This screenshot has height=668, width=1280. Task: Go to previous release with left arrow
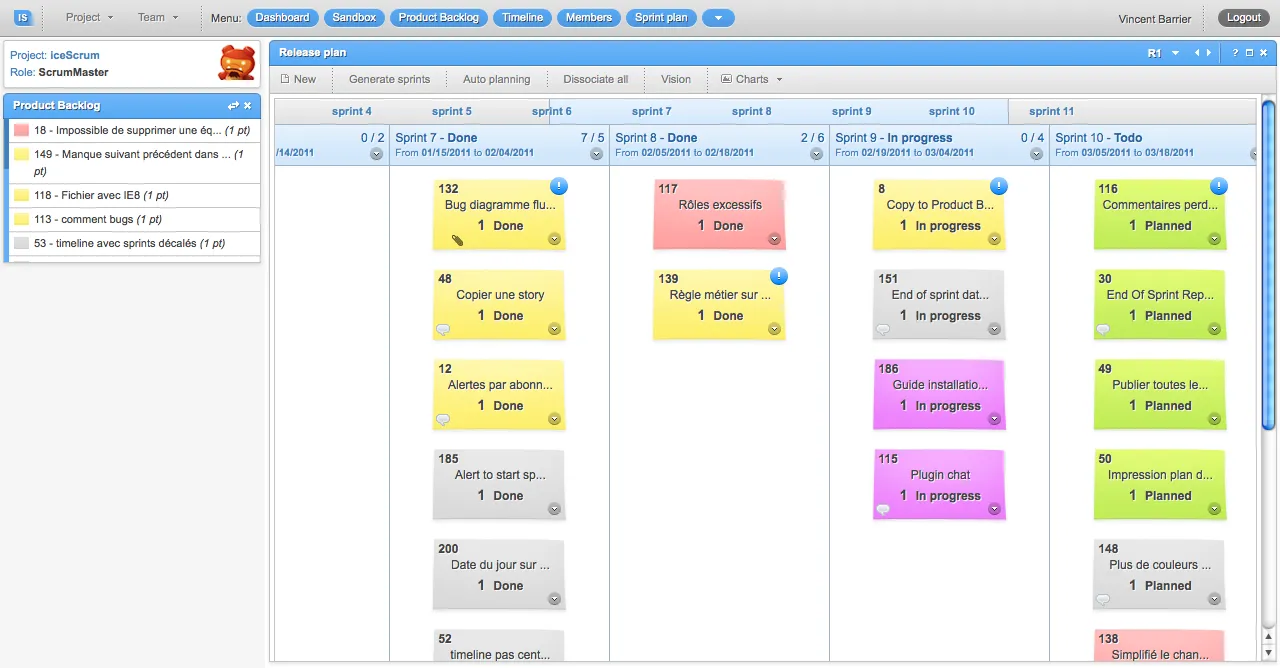(1197, 53)
